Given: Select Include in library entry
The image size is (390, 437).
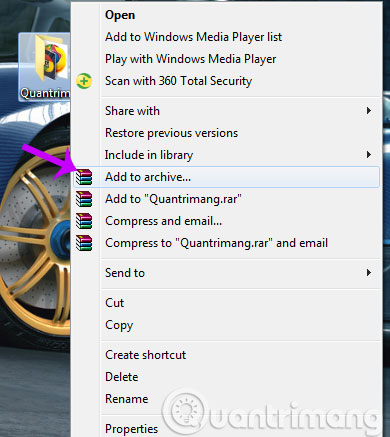Looking at the screenshot, I should [227, 155].
